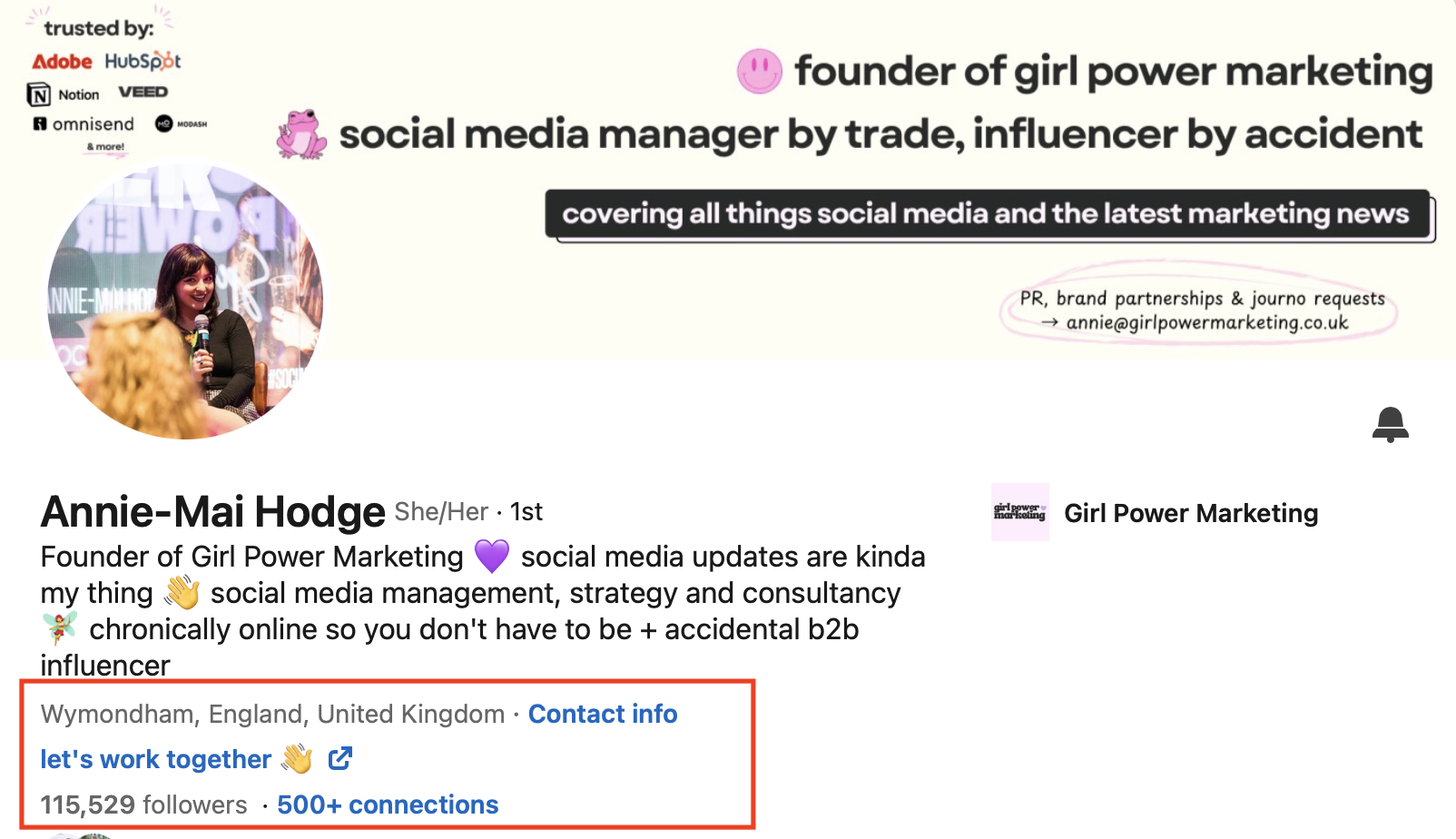Click the Annie-Mai Hodge name heading

pyautogui.click(x=213, y=512)
